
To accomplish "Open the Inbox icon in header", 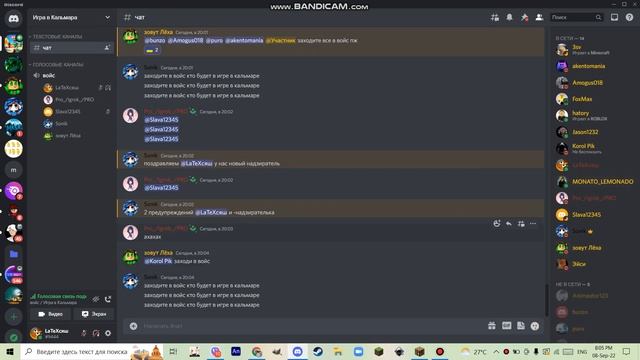I will click(x=614, y=18).
